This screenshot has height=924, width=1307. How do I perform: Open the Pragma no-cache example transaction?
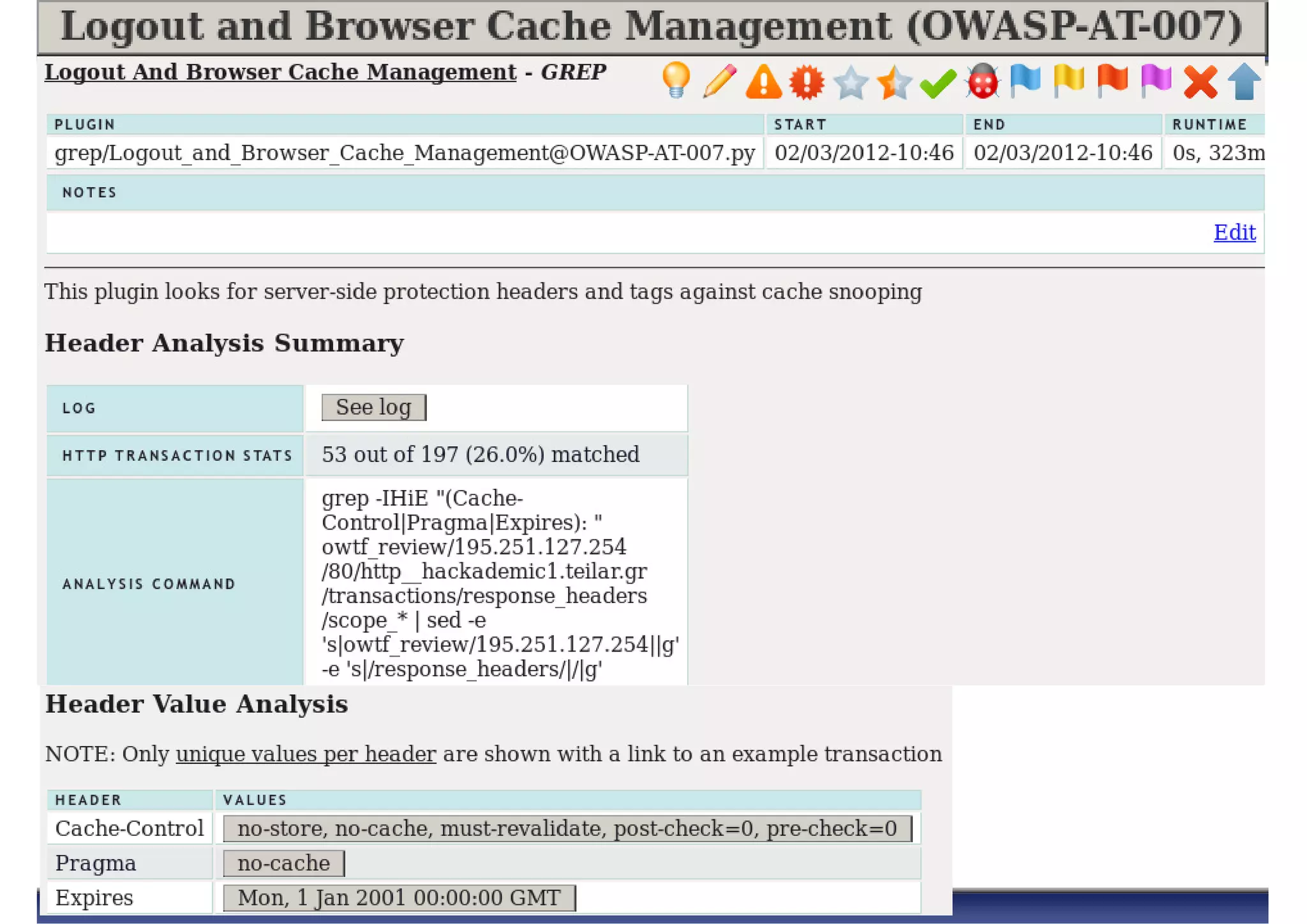point(283,863)
